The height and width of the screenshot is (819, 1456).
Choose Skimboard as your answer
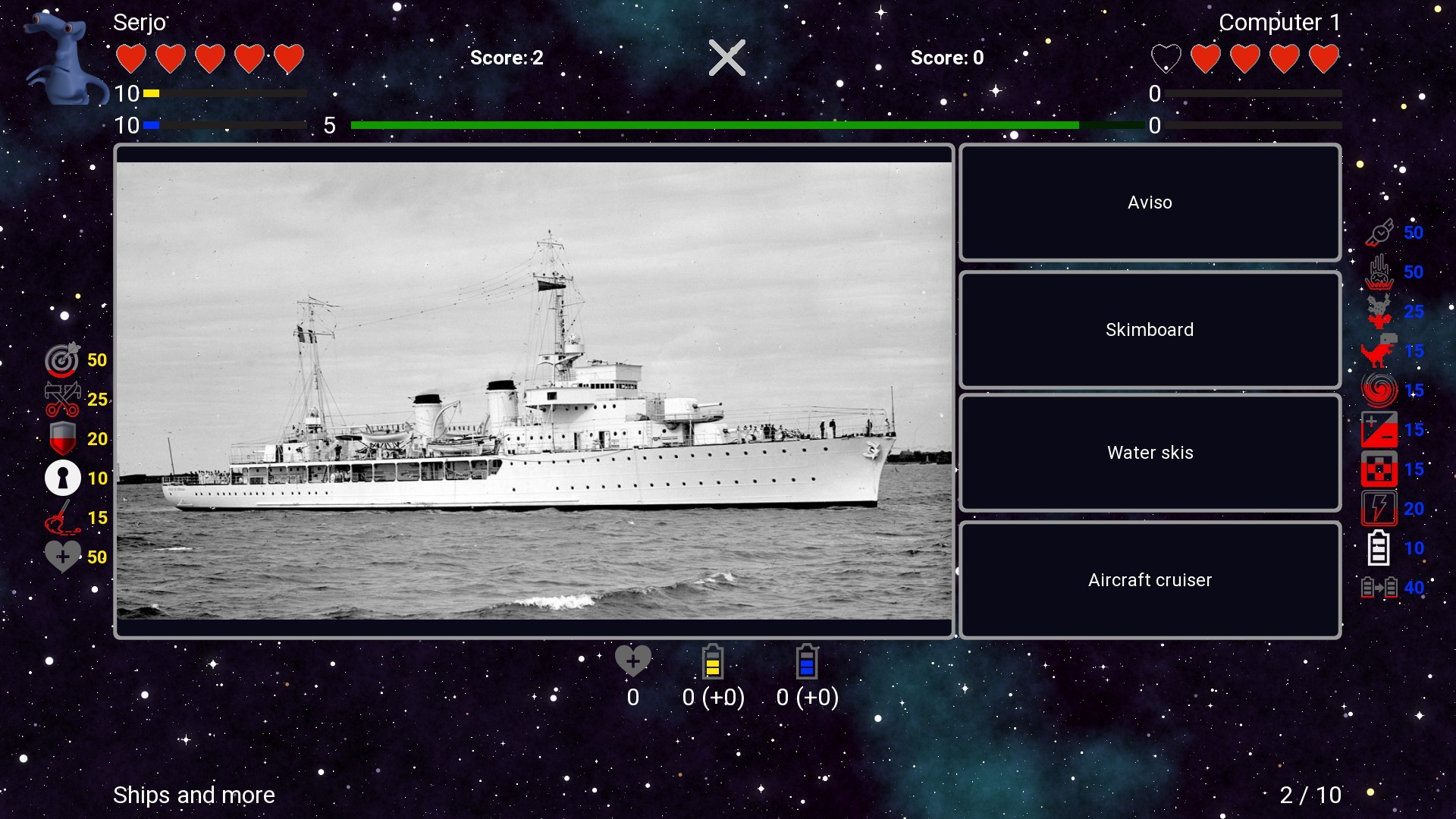click(x=1149, y=329)
